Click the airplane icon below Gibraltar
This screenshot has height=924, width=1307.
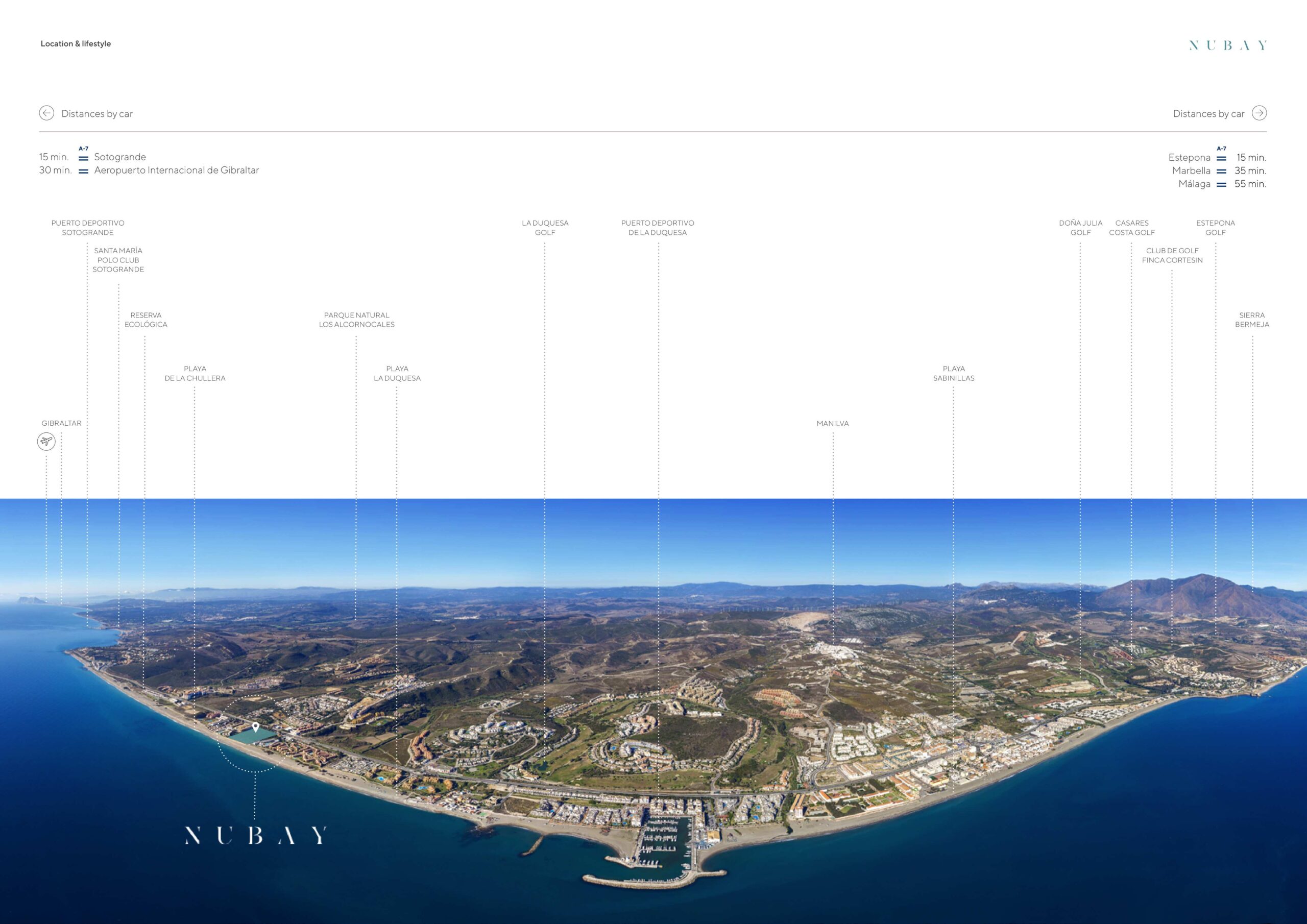46,441
